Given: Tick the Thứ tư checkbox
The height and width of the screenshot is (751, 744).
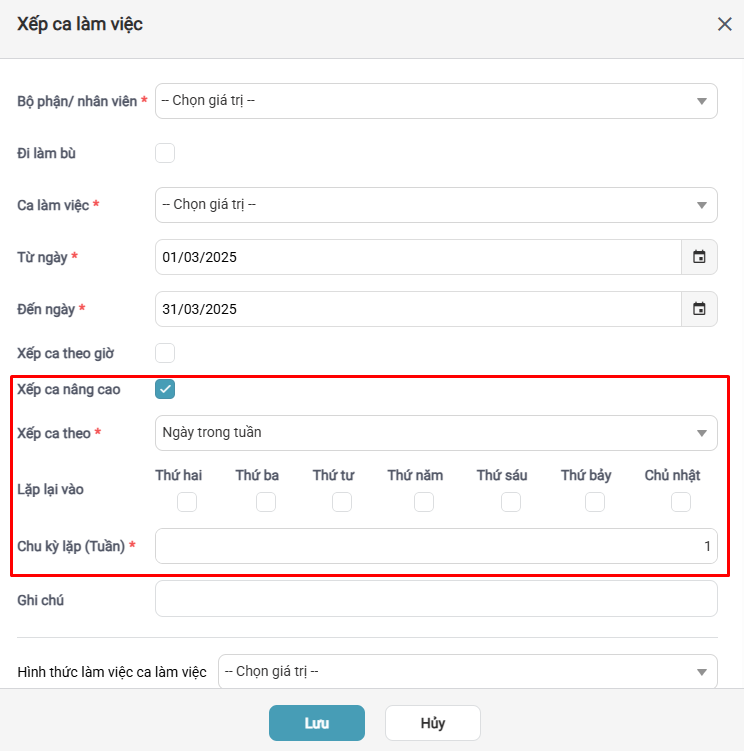Looking at the screenshot, I should pos(342,502).
